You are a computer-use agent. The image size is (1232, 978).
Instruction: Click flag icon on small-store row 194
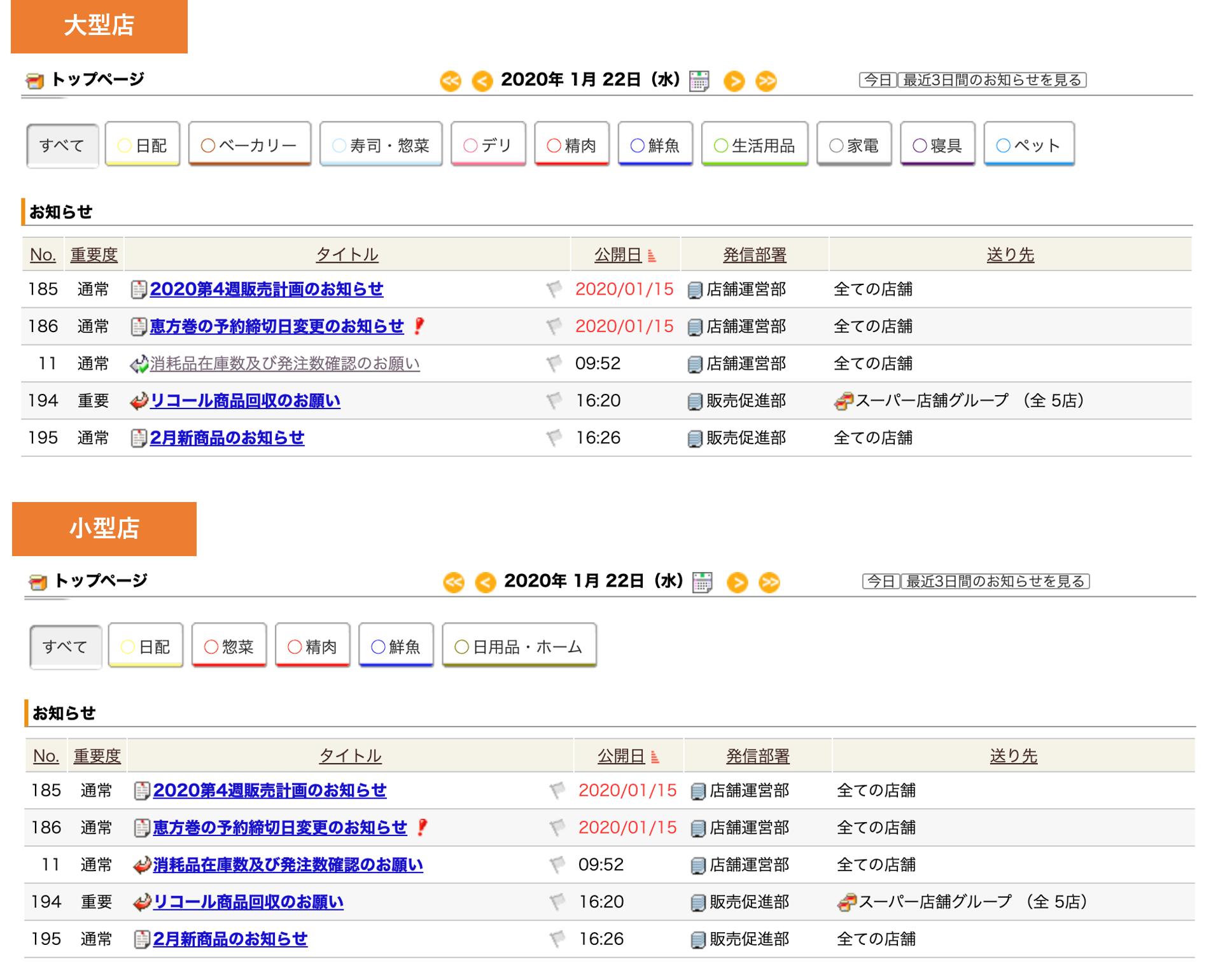557,902
